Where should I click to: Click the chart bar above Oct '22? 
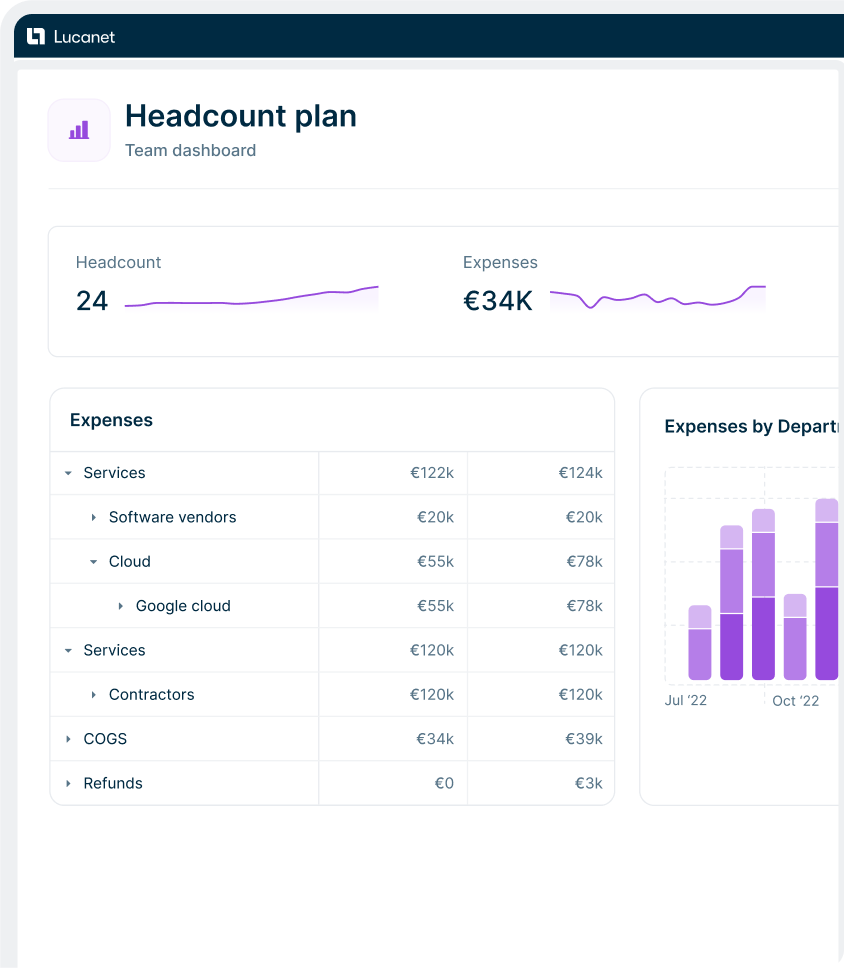tap(795, 638)
